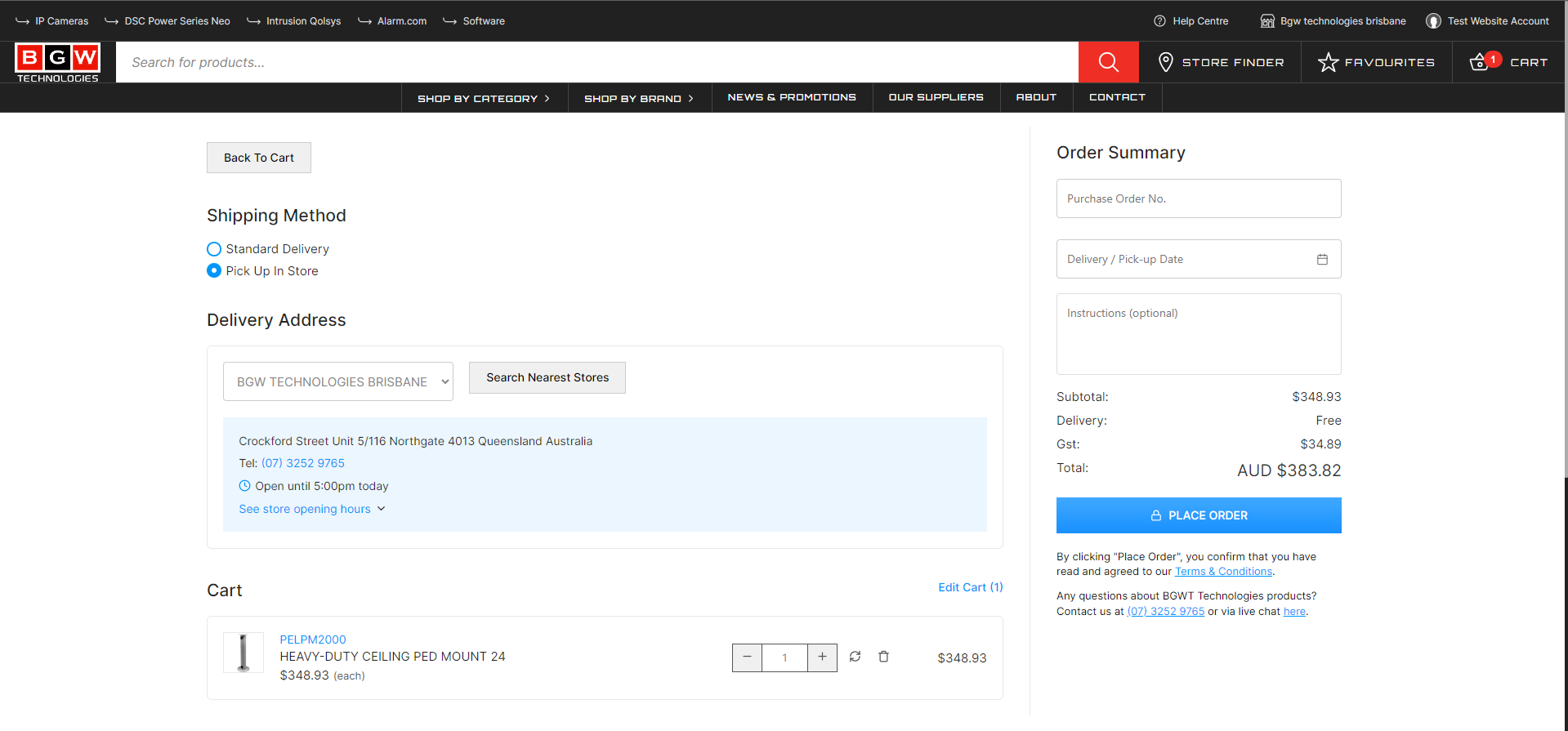Select Pick Up In Store option

point(214,271)
